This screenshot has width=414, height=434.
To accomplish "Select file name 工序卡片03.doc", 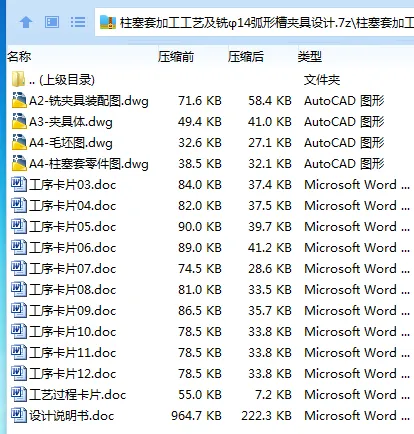I will 72,185.
